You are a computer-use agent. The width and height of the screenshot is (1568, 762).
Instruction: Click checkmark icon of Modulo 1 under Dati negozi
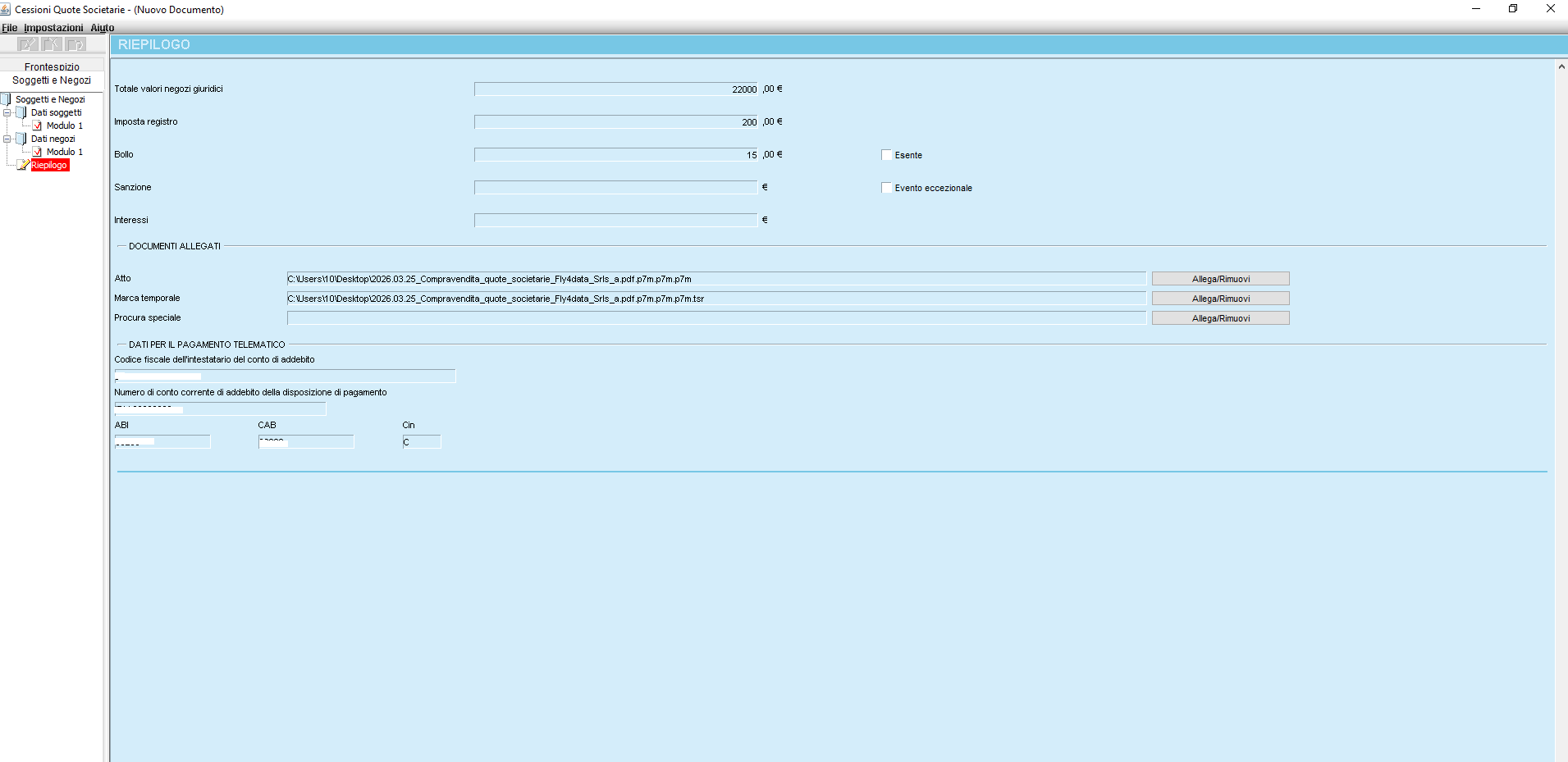pos(37,152)
